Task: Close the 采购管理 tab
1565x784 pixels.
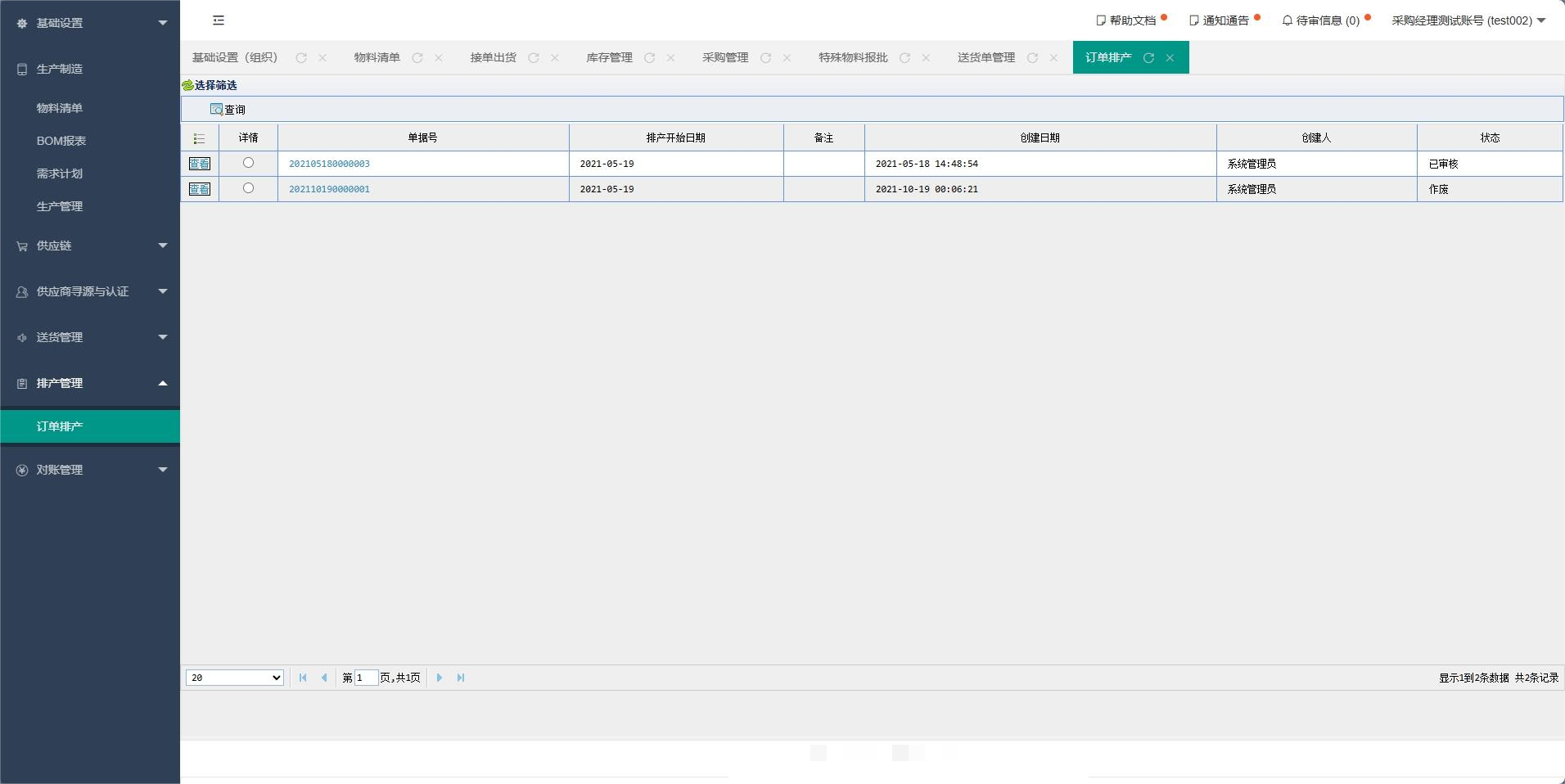Action: click(787, 58)
